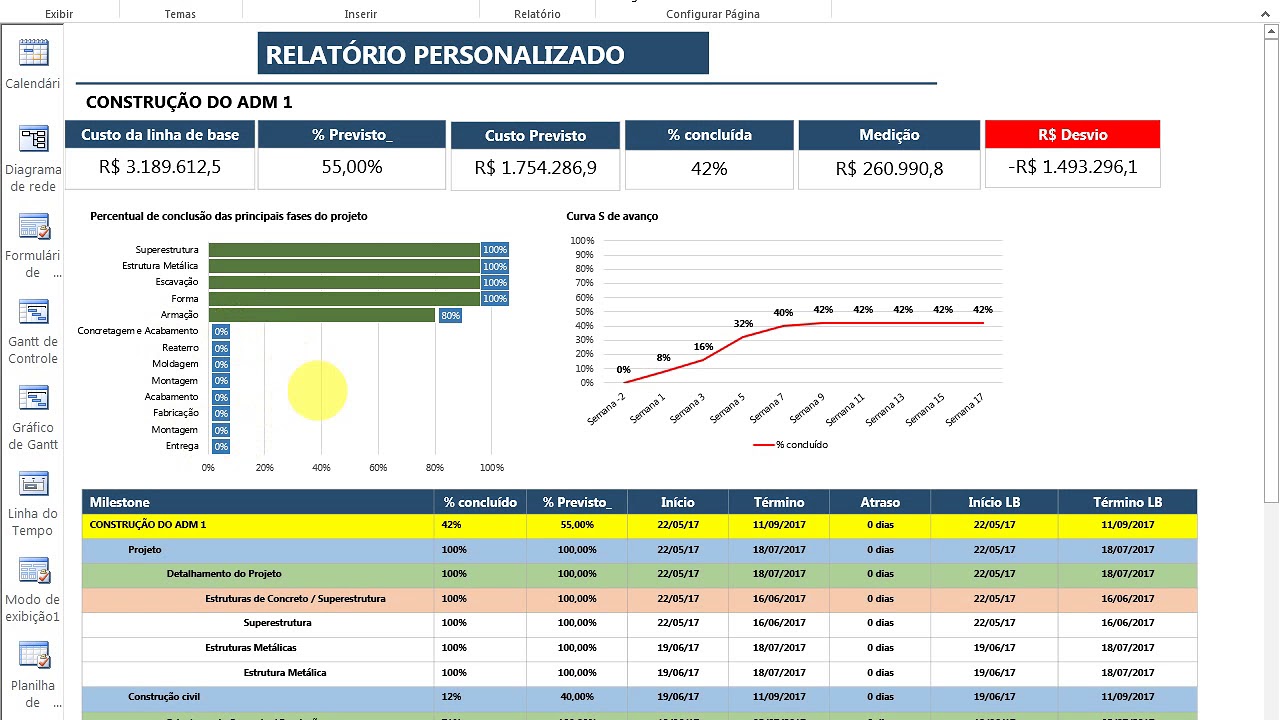Click the Configurar Página group label
The height and width of the screenshot is (720, 1280).
pyautogui.click(x=713, y=14)
